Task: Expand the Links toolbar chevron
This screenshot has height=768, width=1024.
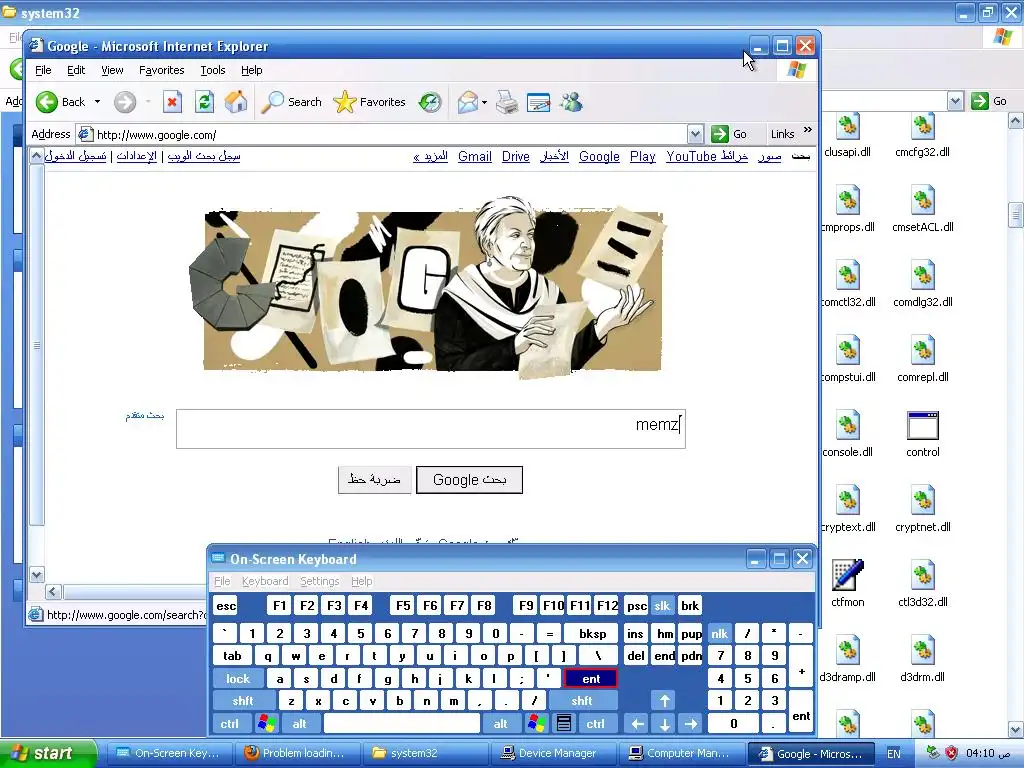Action: click(x=808, y=130)
